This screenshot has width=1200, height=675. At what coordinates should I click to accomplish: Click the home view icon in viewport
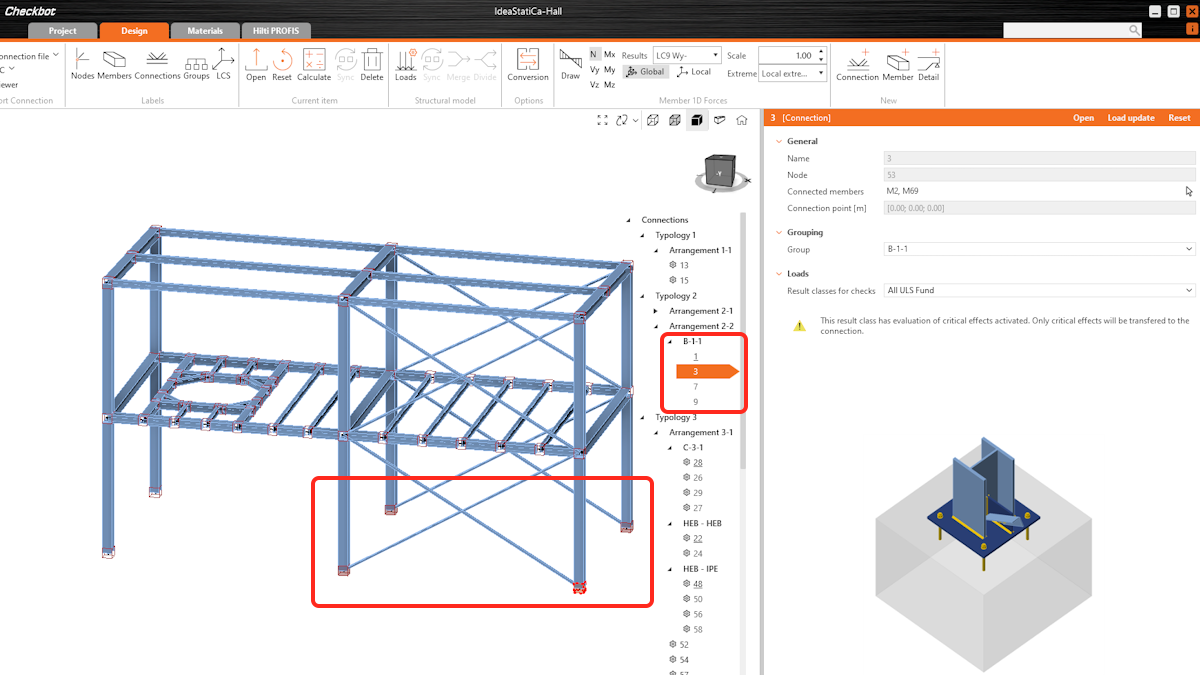[741, 120]
